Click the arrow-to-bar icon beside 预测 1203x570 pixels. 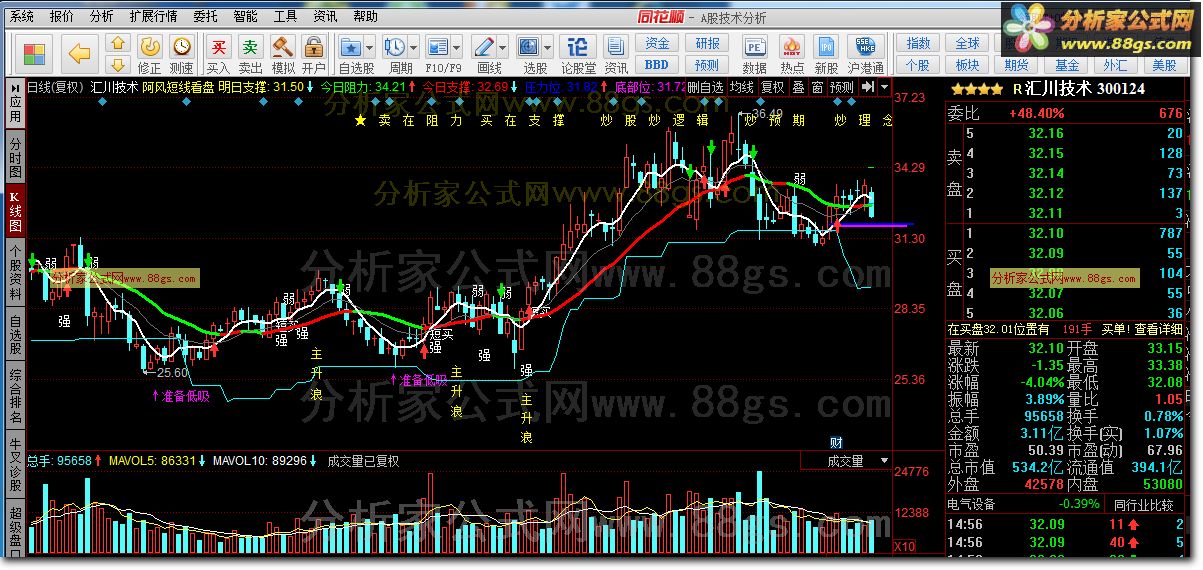(867, 87)
